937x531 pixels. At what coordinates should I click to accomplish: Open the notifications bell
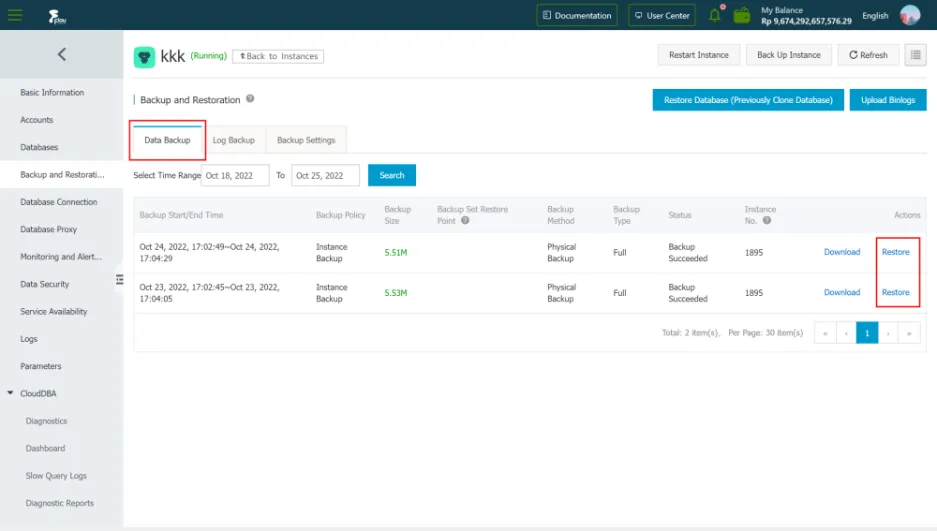[715, 15]
